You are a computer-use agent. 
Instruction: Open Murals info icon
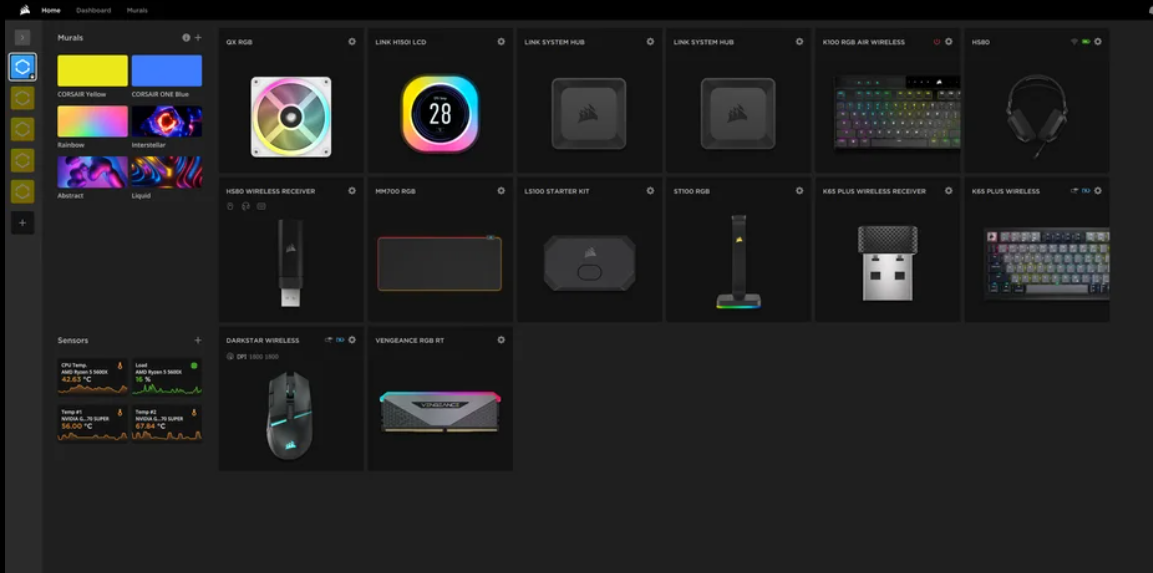[186, 38]
